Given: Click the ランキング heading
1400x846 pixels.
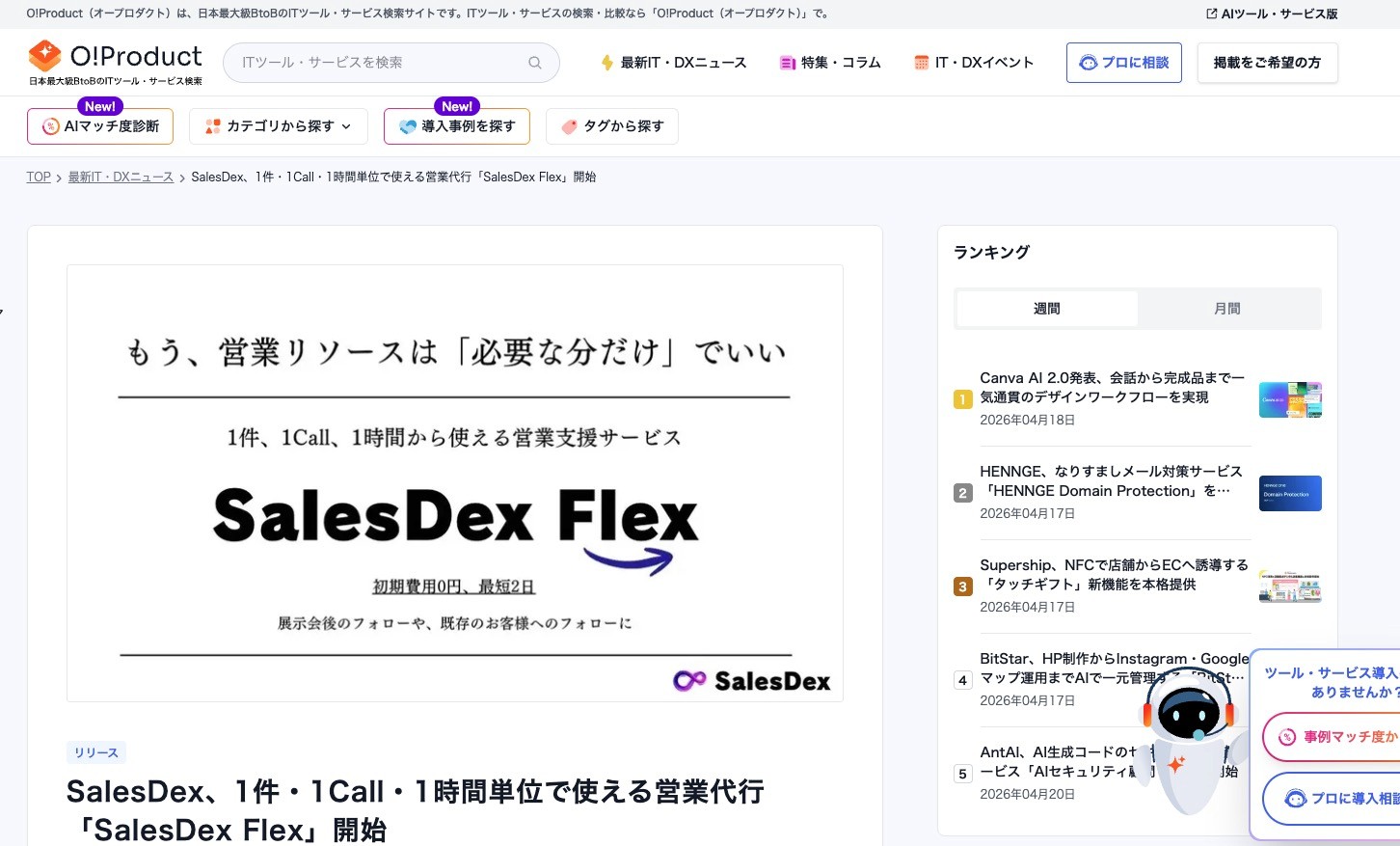Looking at the screenshot, I should [x=991, y=252].
